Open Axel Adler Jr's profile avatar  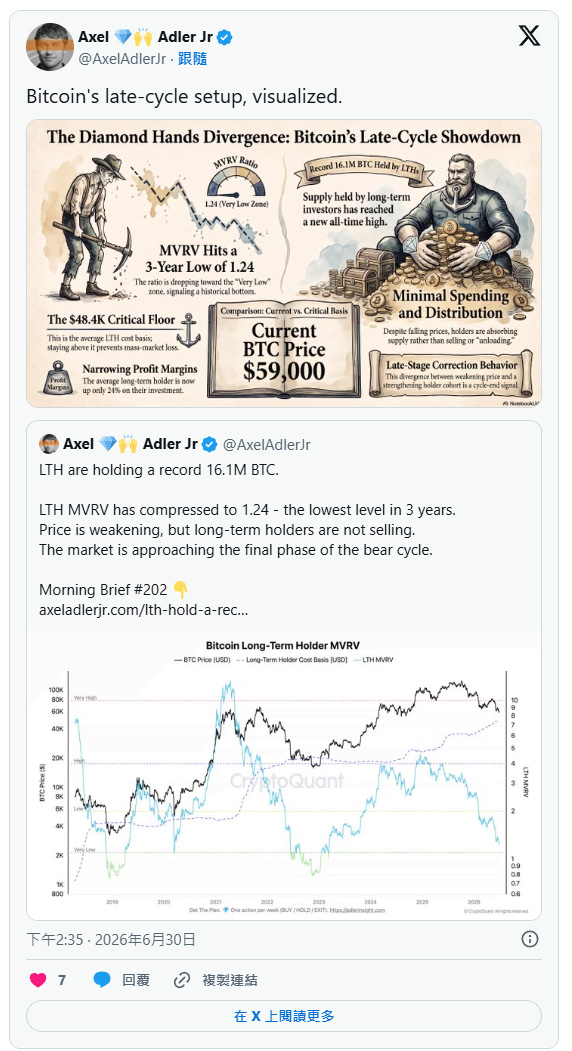(x=50, y=47)
